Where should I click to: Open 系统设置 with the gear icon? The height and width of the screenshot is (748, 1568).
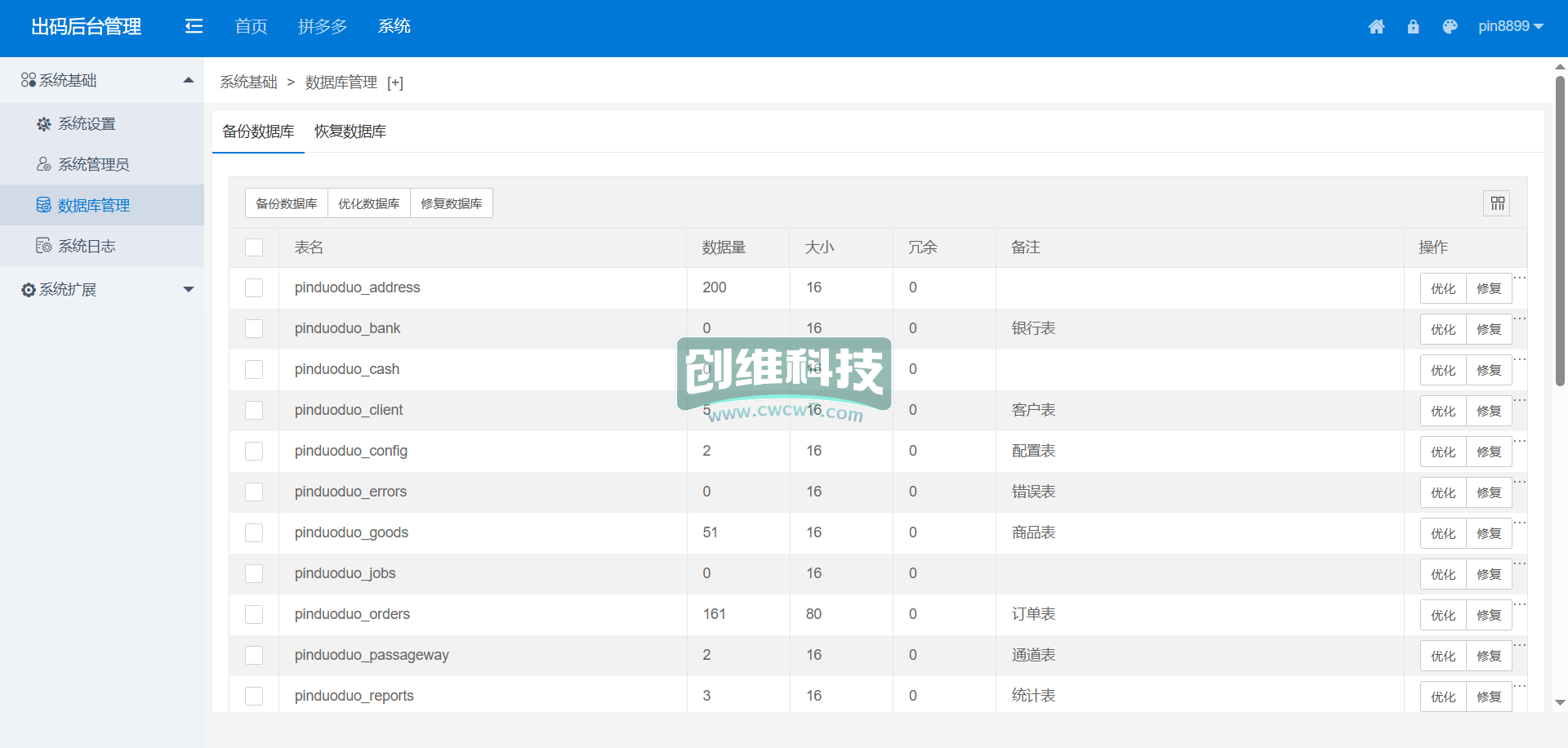point(87,124)
